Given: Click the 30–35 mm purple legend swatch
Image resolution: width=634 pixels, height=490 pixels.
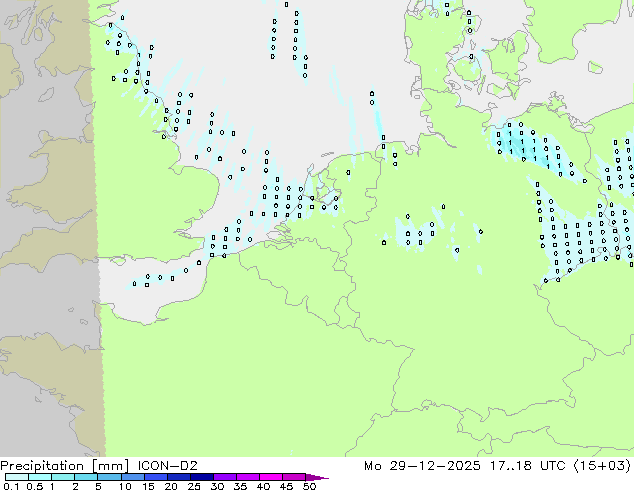Looking at the screenshot, I should (x=225, y=477).
